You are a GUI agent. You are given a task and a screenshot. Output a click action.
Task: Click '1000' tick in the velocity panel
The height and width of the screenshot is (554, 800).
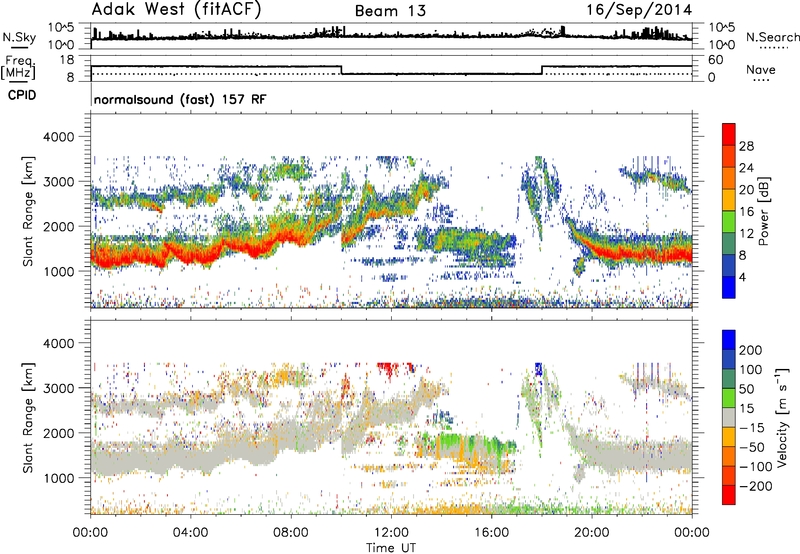tap(58, 479)
